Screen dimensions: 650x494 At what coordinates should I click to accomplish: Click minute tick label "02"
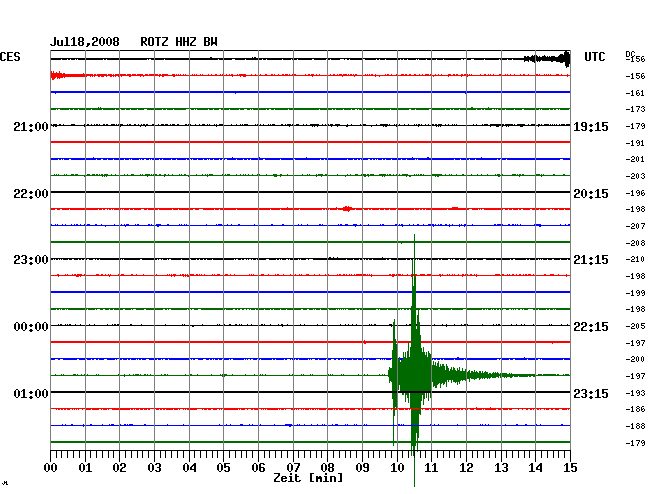tap(119, 468)
